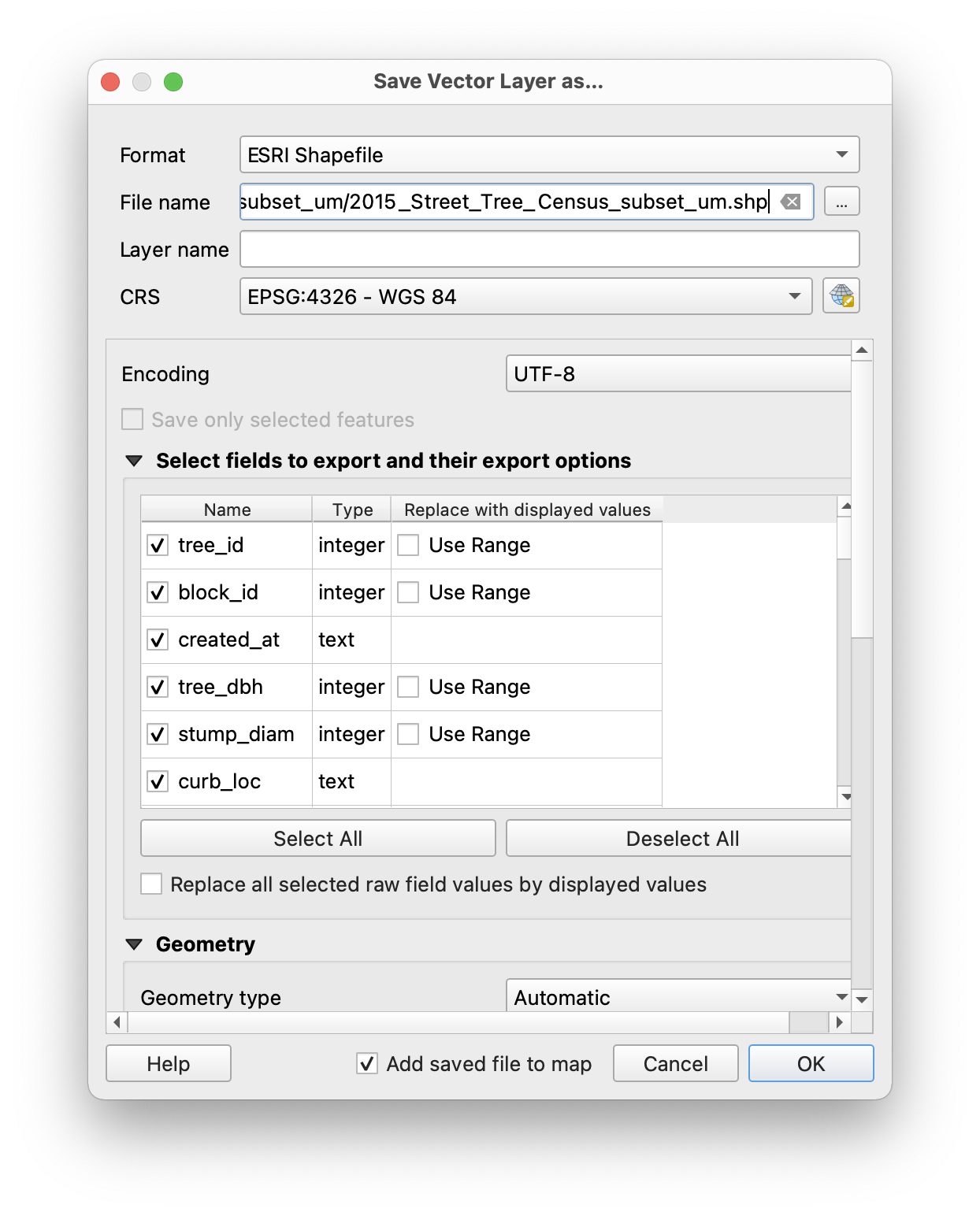Confirm the export with OK
The image size is (980, 1216).
[x=810, y=1063]
